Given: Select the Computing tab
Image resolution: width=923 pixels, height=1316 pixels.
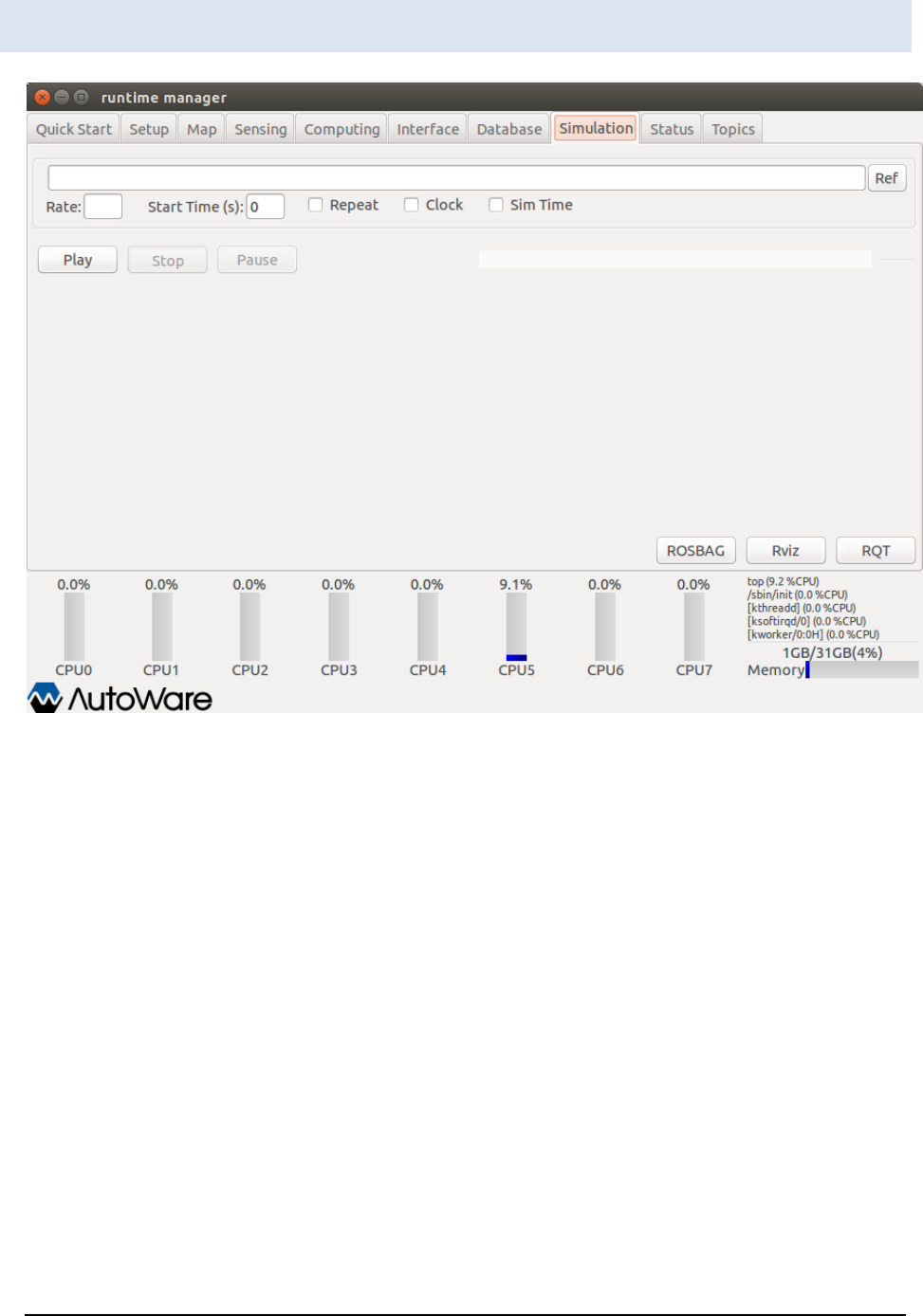Looking at the screenshot, I should pos(342,129).
